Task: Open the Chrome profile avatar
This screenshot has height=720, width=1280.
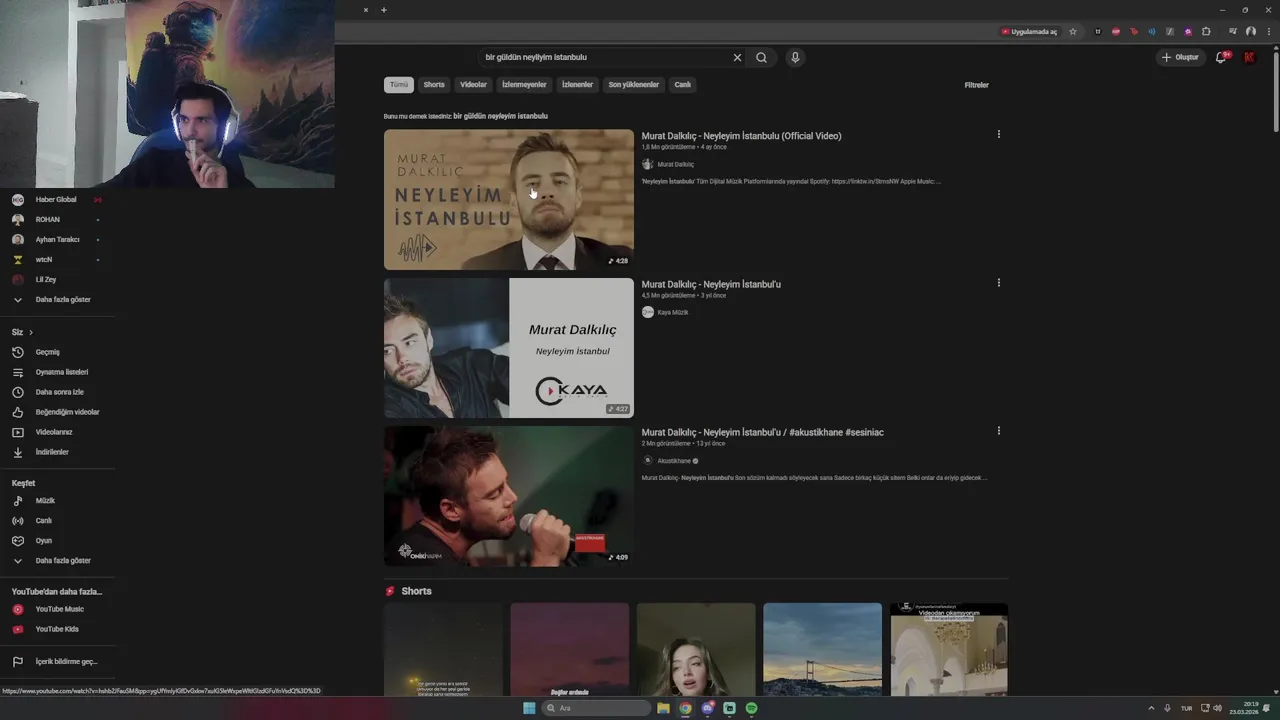Action: 1250,31
